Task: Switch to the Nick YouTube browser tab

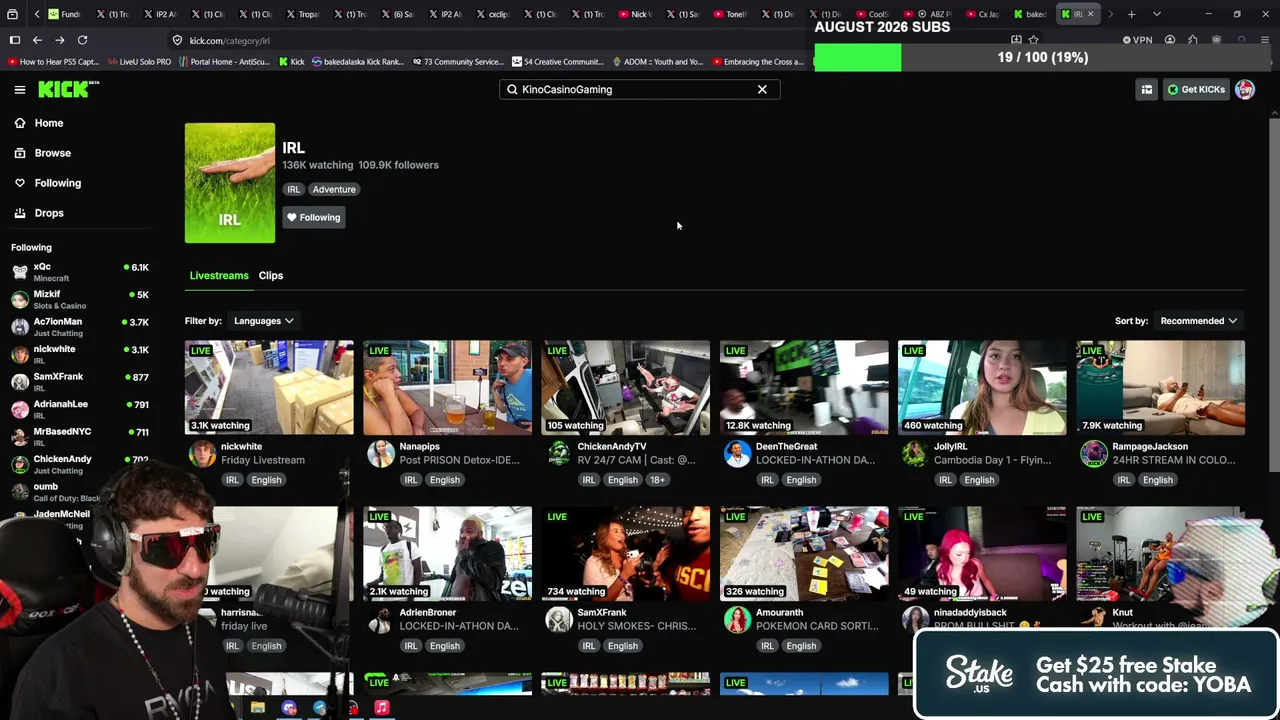Action: 636,14
